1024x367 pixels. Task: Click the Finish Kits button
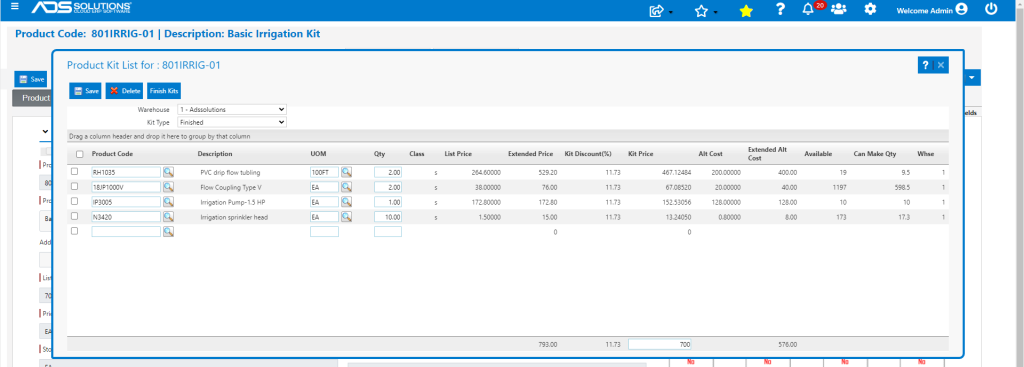[x=164, y=91]
